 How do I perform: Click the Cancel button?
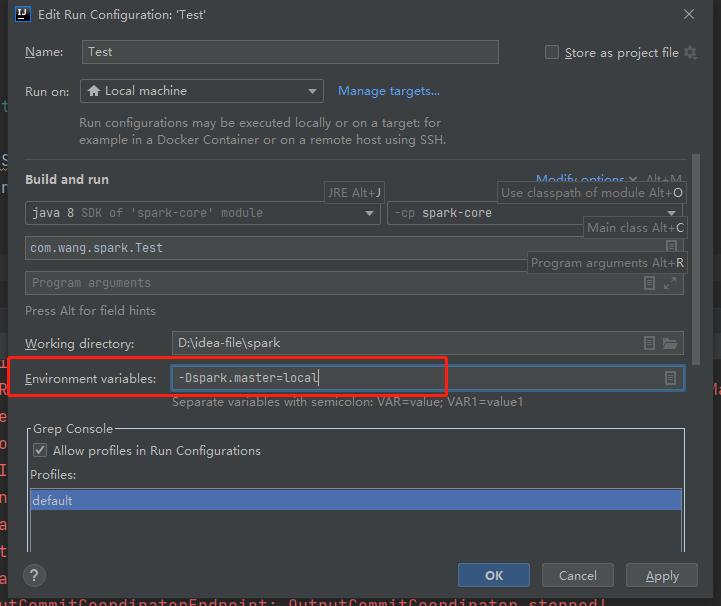click(x=578, y=575)
